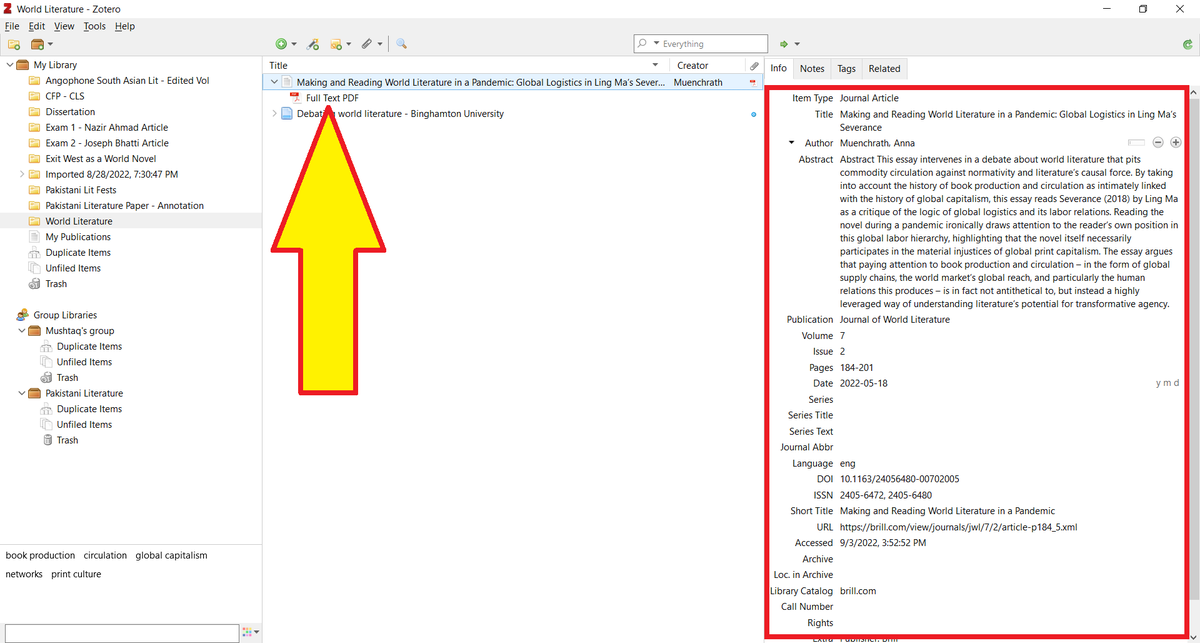The width and height of the screenshot is (1200, 643).
Task: Select the World Literature collection
Action: 79,221
